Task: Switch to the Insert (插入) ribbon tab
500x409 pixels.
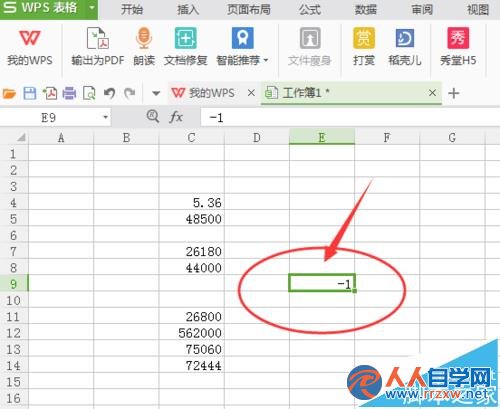Action: click(x=188, y=9)
